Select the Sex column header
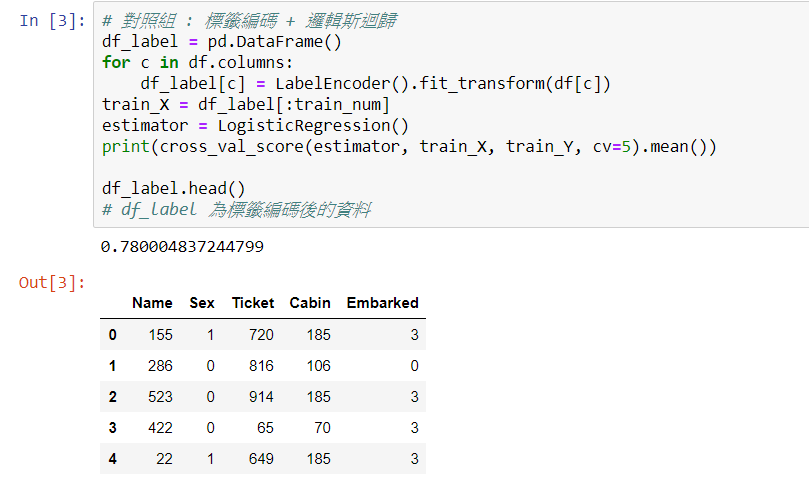Screen dimensions: 809x487 click(x=202, y=303)
